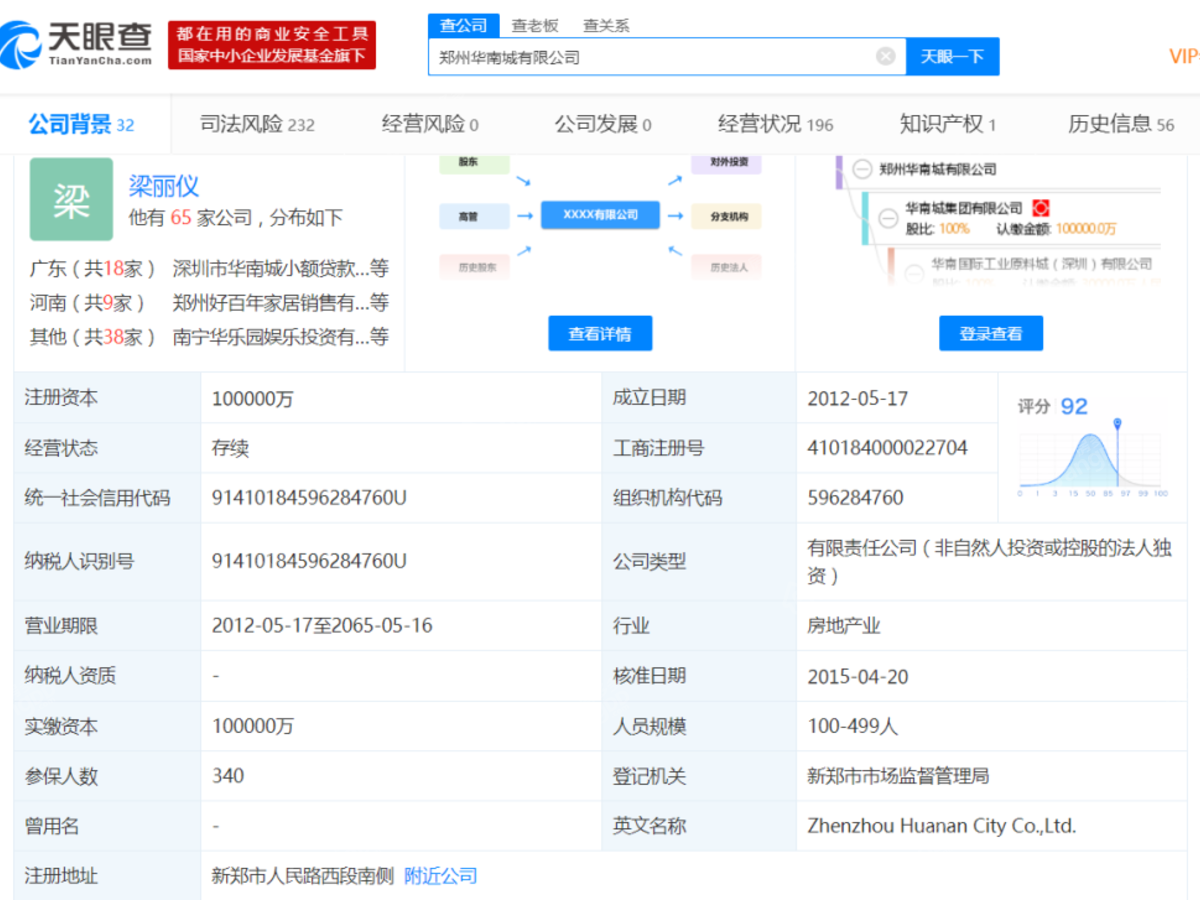Click 郑州华南城有限公司 in equity tree
The width and height of the screenshot is (1200, 900).
pyautogui.click(x=938, y=169)
